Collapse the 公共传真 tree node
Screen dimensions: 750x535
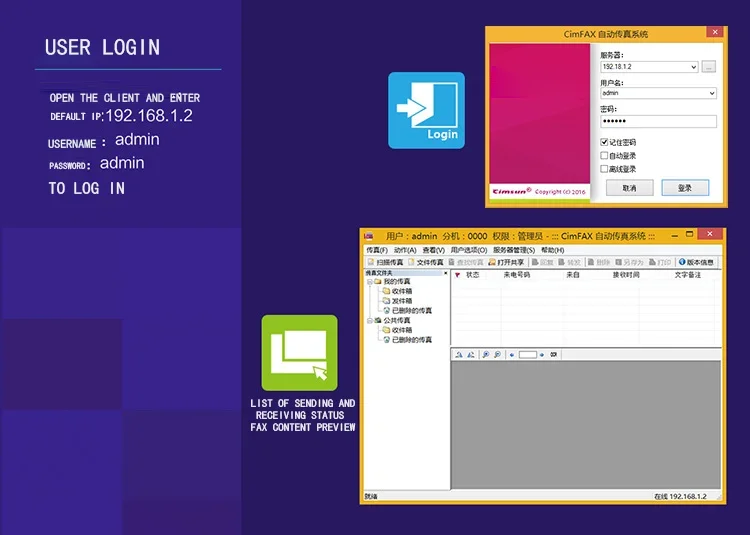click(369, 320)
